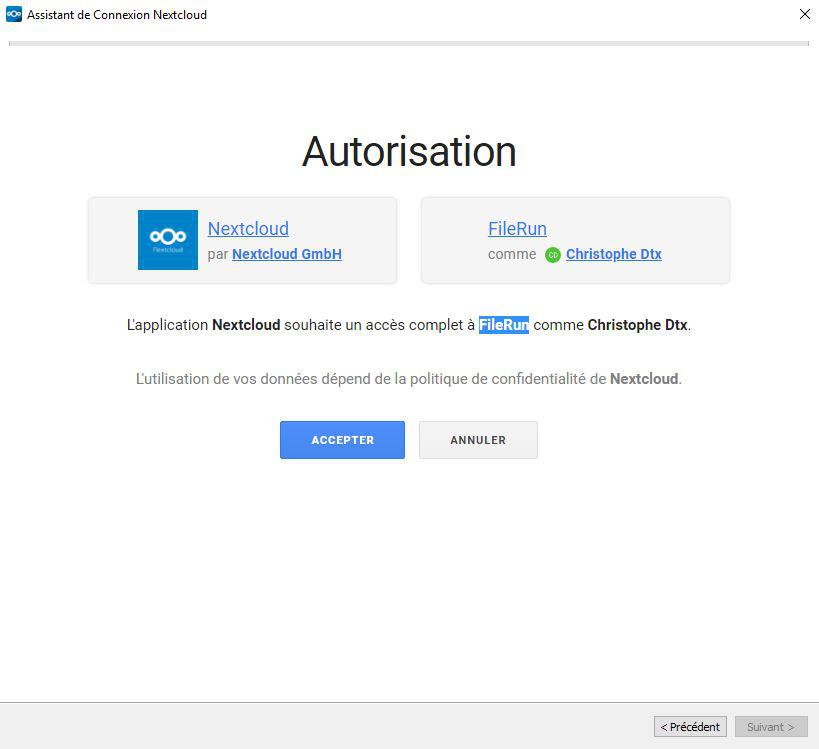This screenshot has width=819, height=749.
Task: Click the greyed-out Suivant button
Action: 771,727
